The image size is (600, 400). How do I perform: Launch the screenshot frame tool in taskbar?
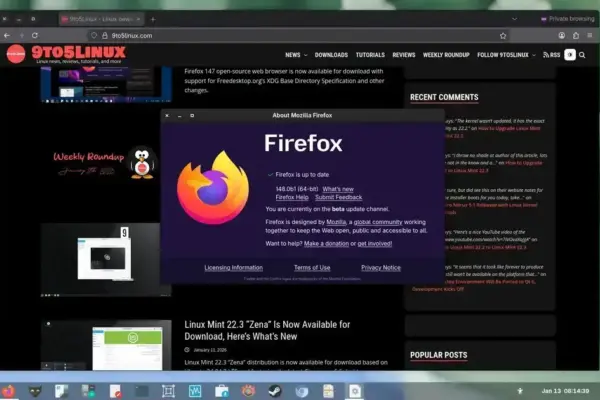pyautogui.click(x=168, y=391)
